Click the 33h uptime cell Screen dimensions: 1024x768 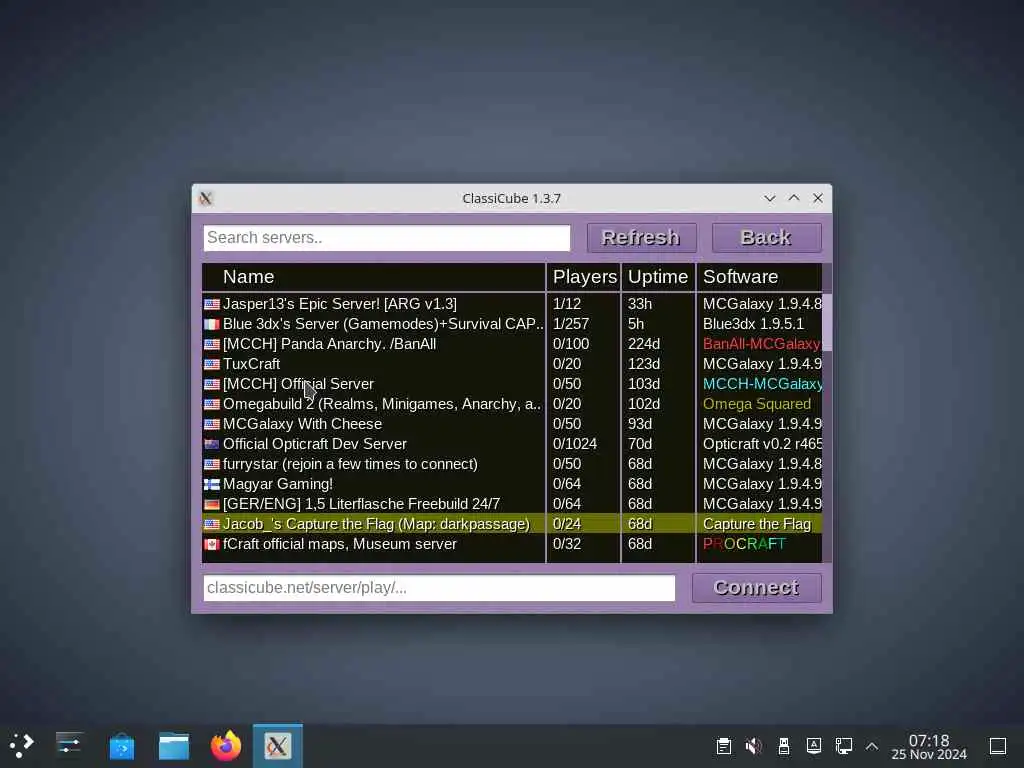click(640, 304)
